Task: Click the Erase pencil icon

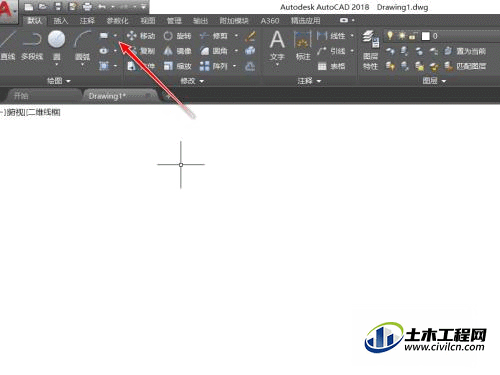Action: tap(250, 36)
